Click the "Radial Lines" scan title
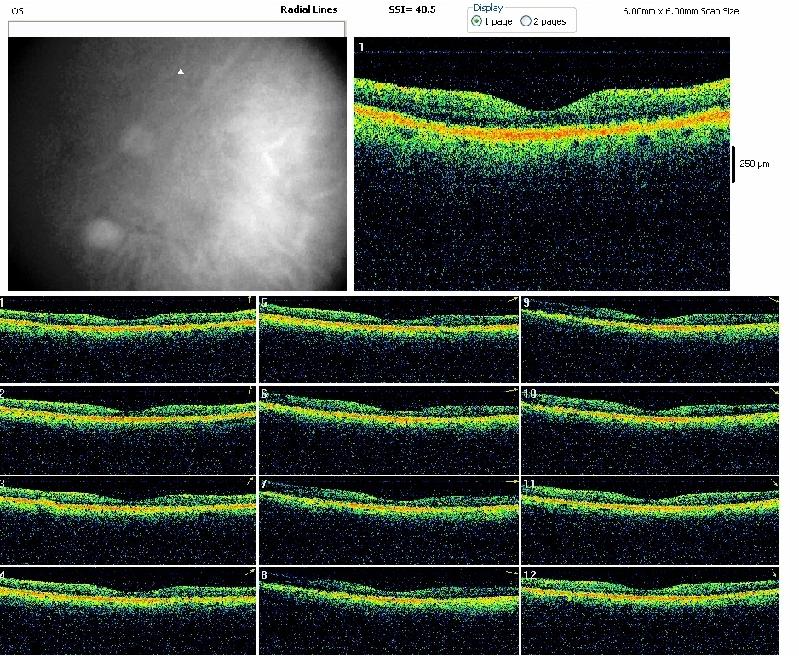 tap(309, 9)
